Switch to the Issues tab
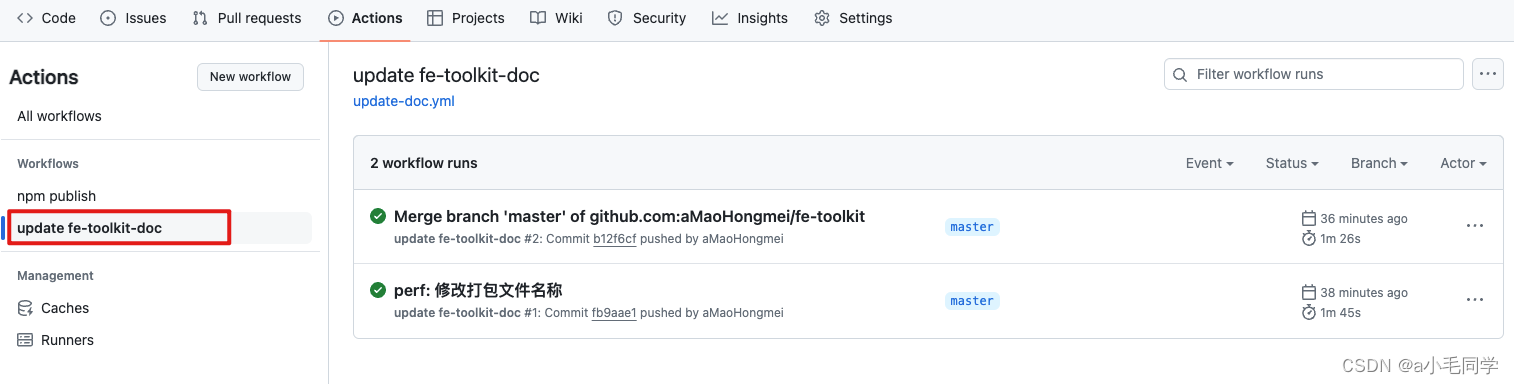 (x=133, y=18)
